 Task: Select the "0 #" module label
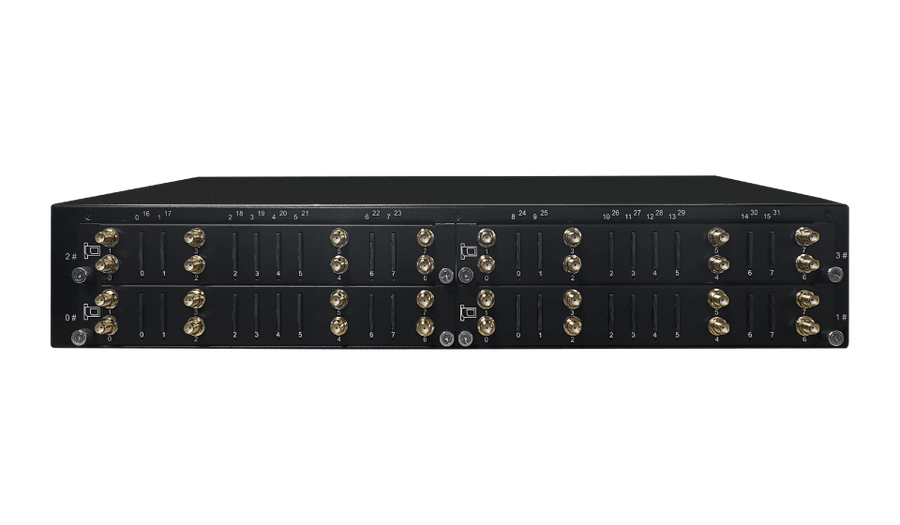pyautogui.click(x=71, y=317)
